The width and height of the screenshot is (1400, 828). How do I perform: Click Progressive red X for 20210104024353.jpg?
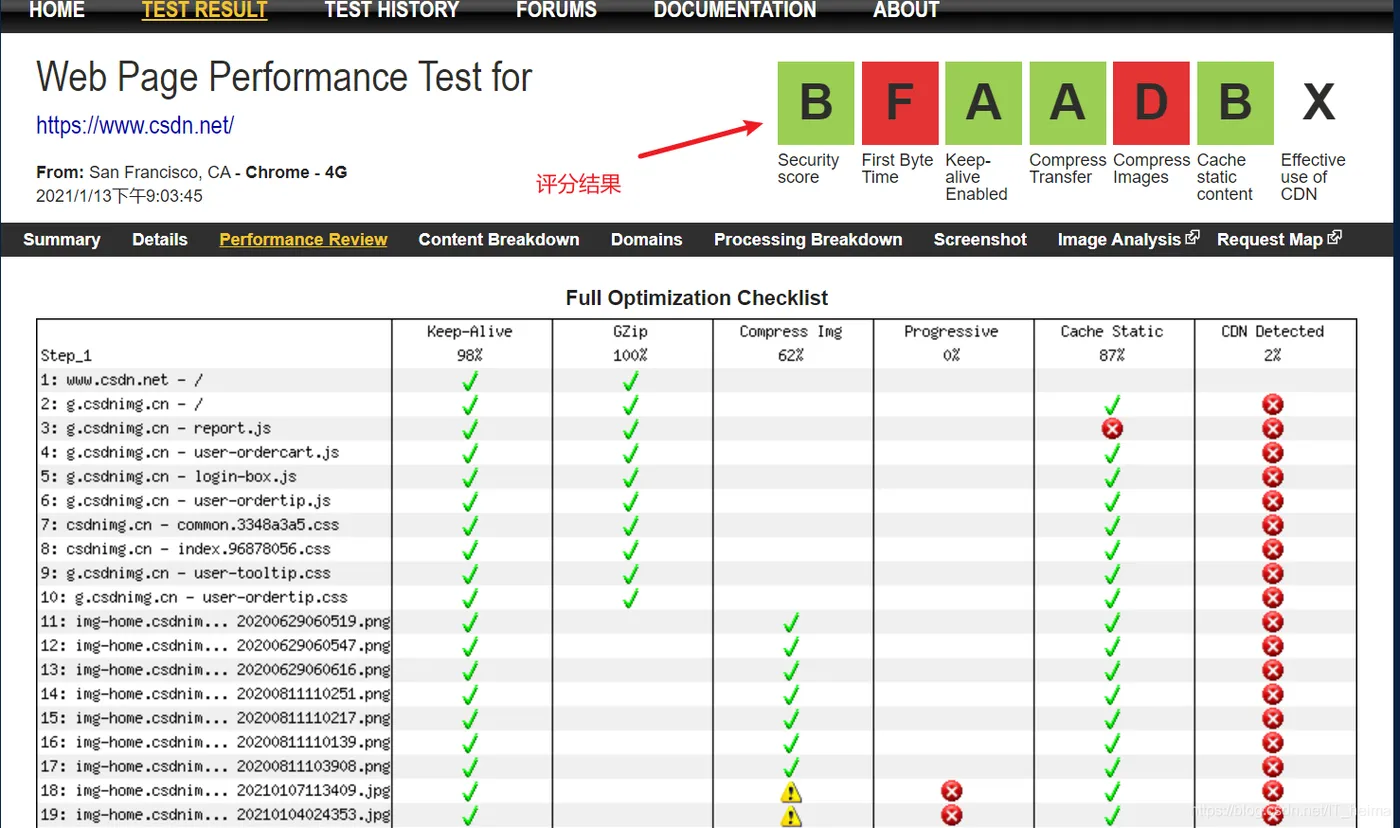[952, 815]
